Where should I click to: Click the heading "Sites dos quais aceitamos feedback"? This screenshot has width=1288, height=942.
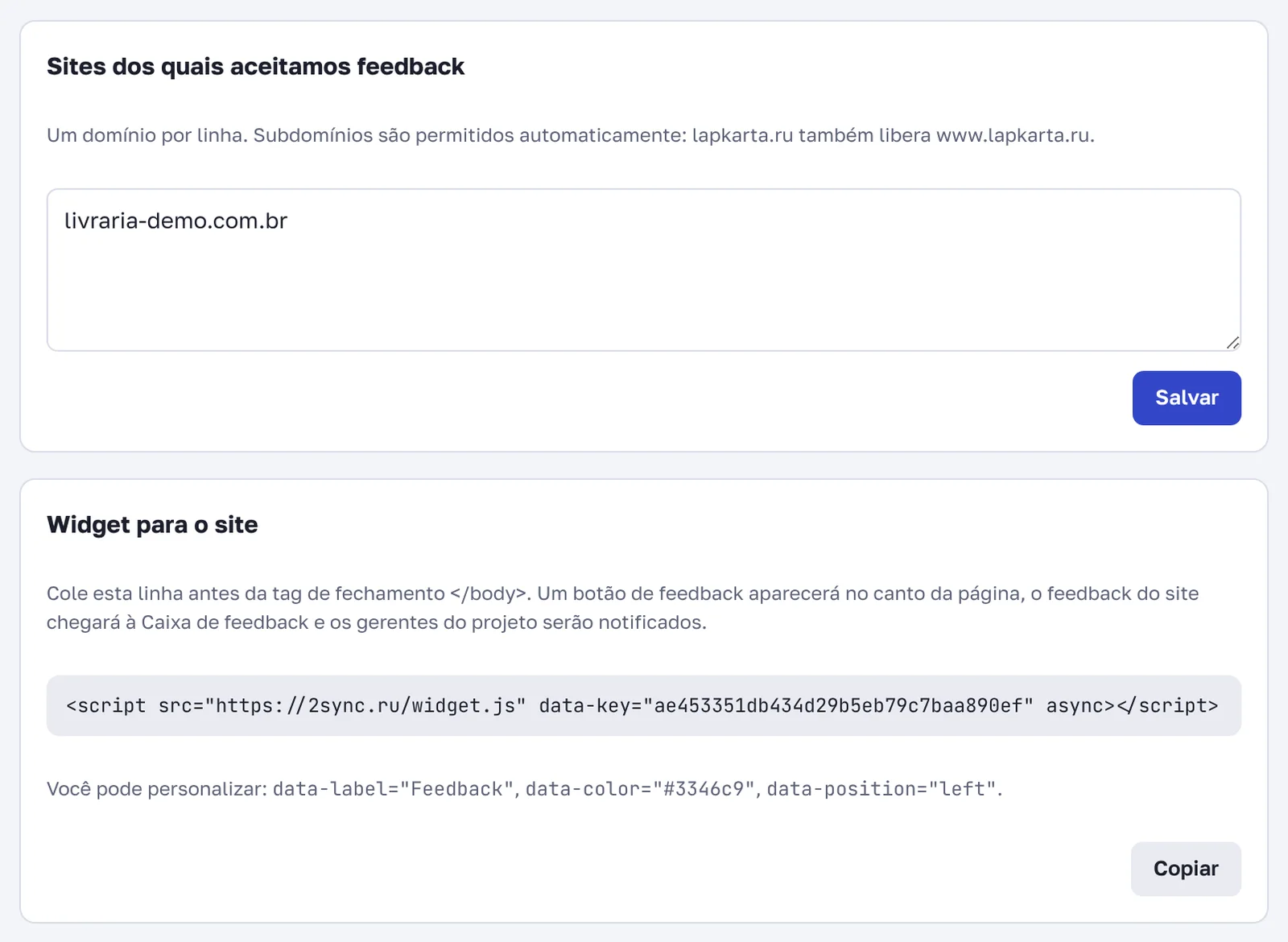pyautogui.click(x=255, y=66)
